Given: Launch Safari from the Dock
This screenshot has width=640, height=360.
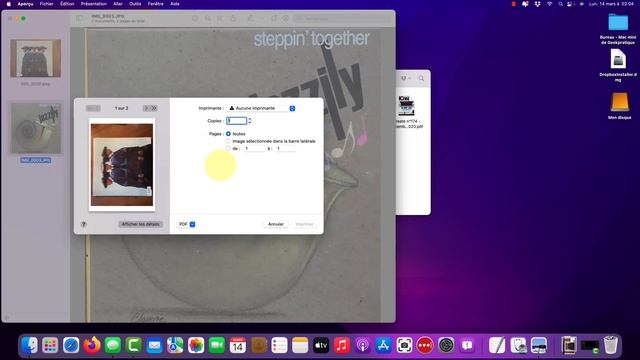Looking at the screenshot, I should click(x=71, y=345).
